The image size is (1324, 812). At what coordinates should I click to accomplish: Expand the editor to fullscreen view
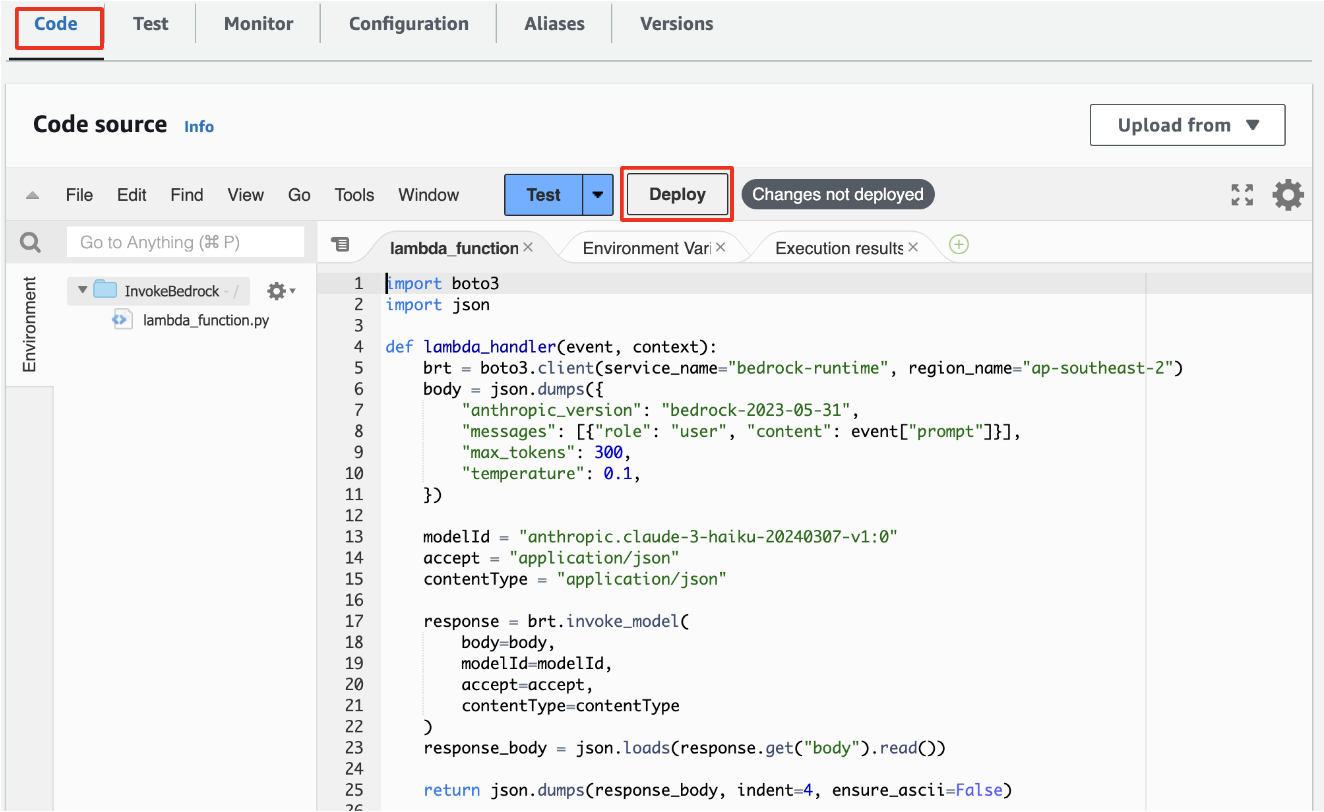coord(1242,194)
